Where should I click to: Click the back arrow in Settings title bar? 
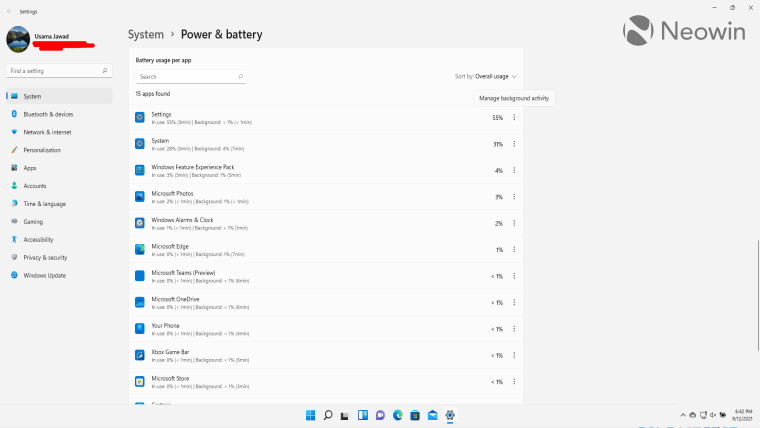(x=9, y=11)
